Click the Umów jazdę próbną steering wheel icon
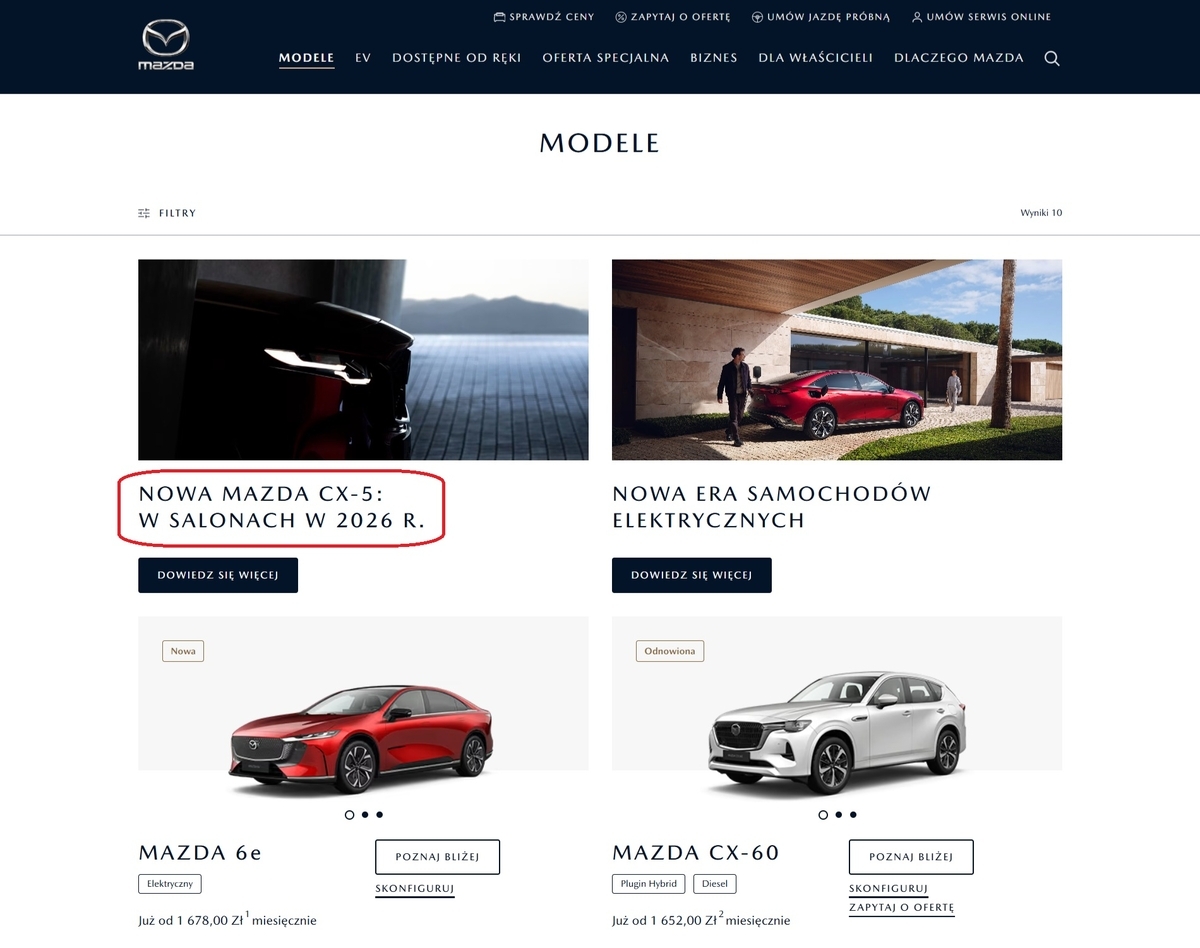1200x948 pixels. click(x=758, y=17)
